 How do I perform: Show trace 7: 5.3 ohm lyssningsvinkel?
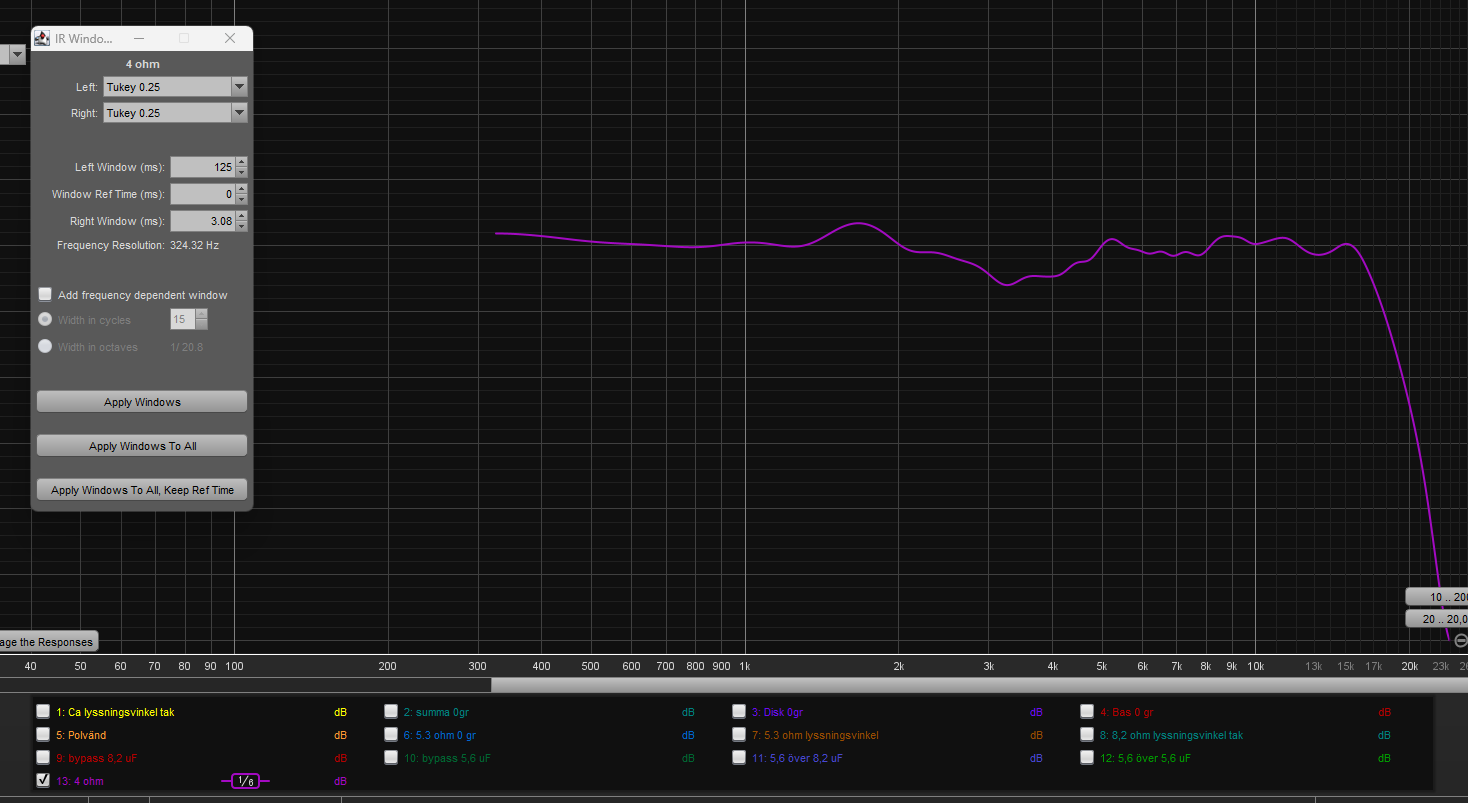739,734
